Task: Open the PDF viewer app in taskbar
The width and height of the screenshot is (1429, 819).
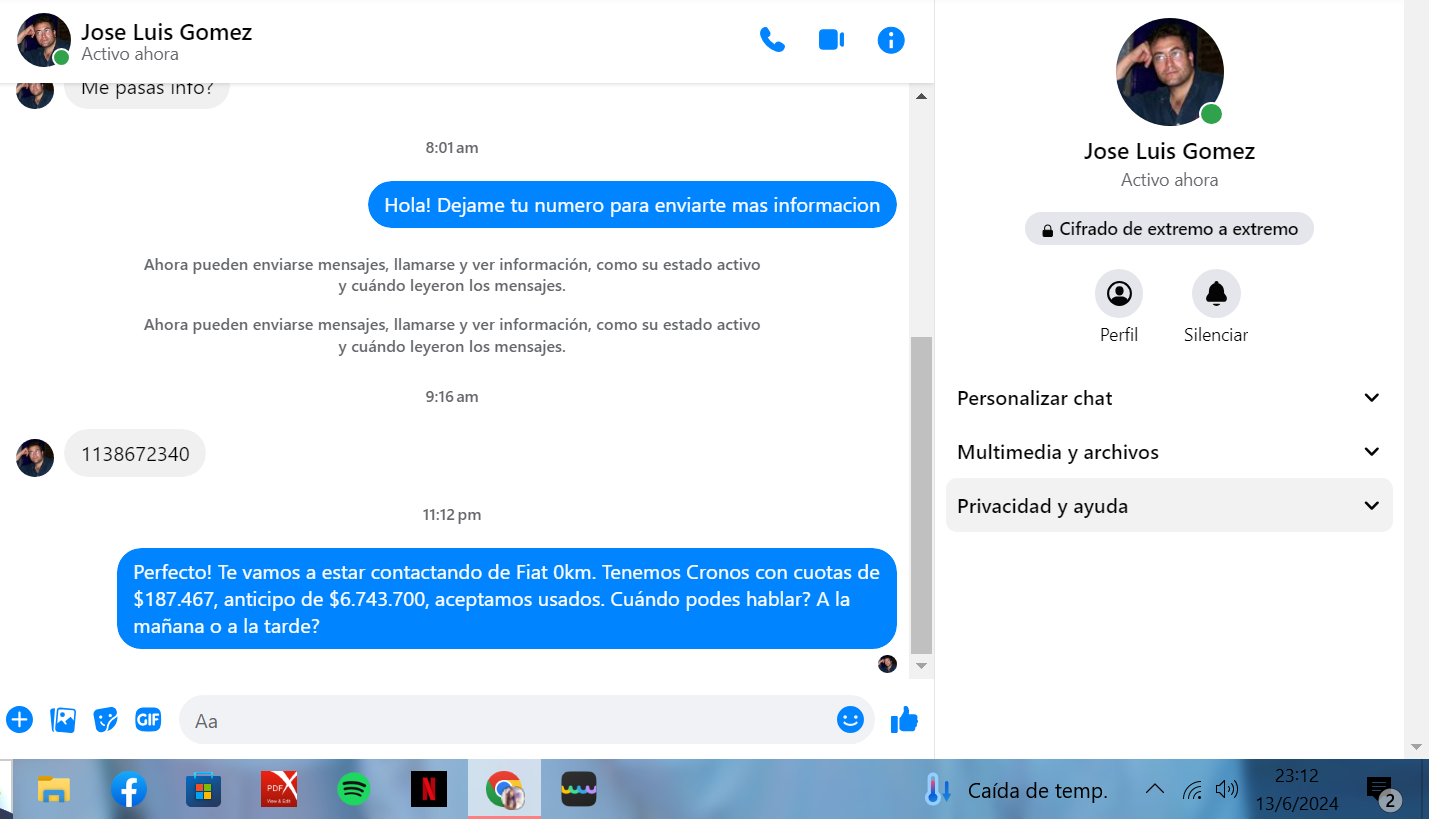Action: pyautogui.click(x=279, y=790)
